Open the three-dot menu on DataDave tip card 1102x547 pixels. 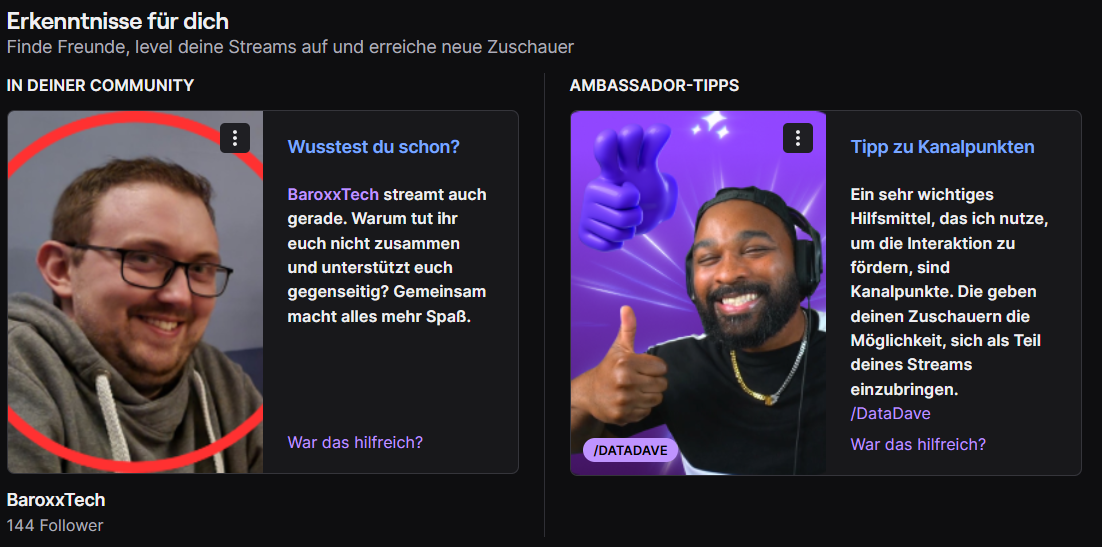click(798, 138)
